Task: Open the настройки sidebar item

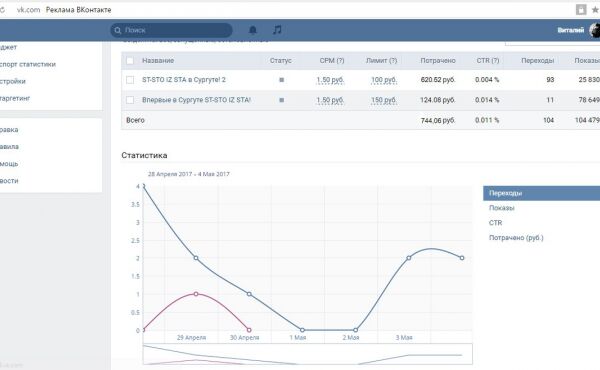Action: click(12, 81)
